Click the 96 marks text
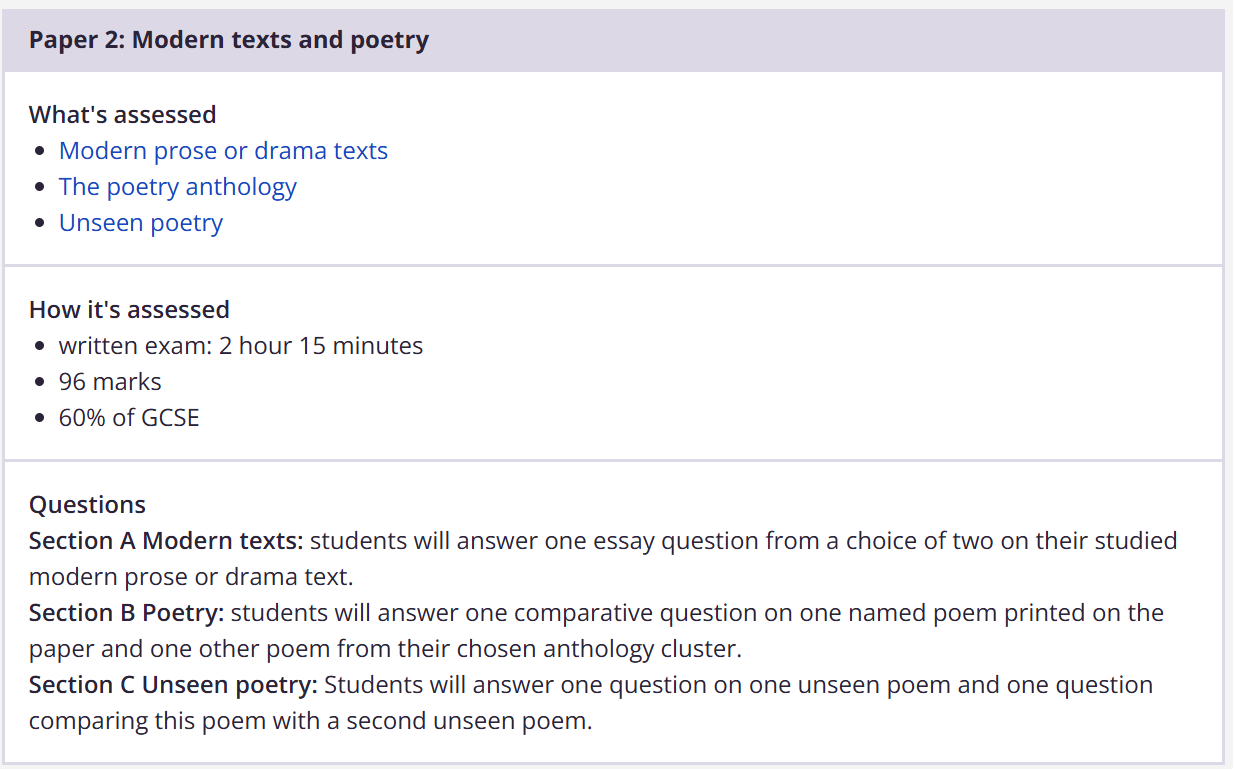1234x770 pixels. click(110, 382)
